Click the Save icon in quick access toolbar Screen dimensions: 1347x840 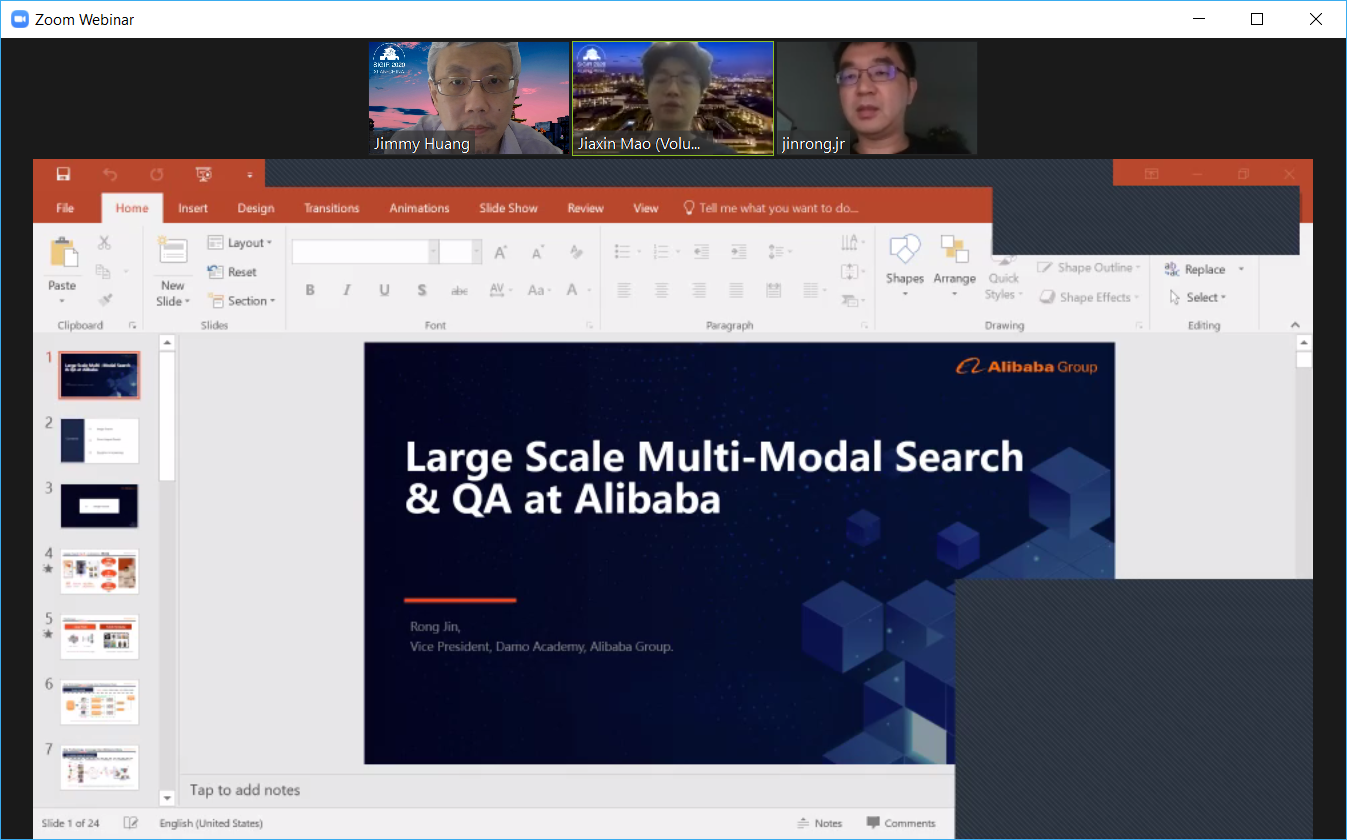point(63,174)
